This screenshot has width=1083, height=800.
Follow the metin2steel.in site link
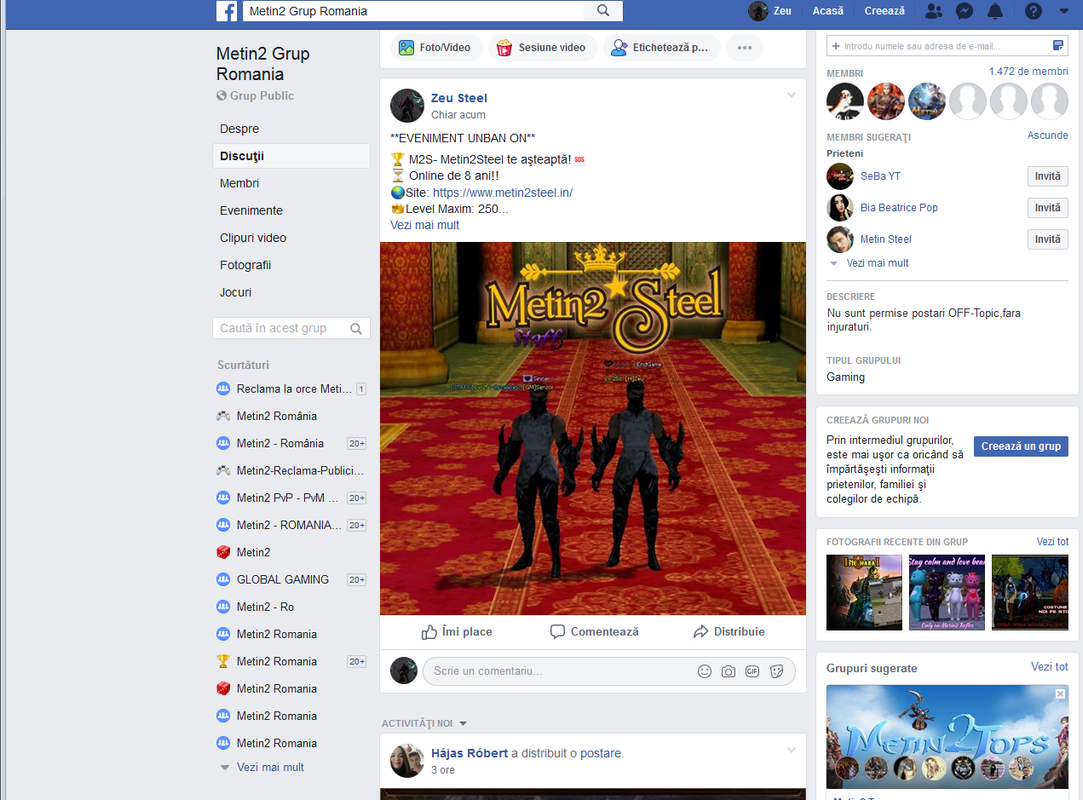(x=502, y=193)
